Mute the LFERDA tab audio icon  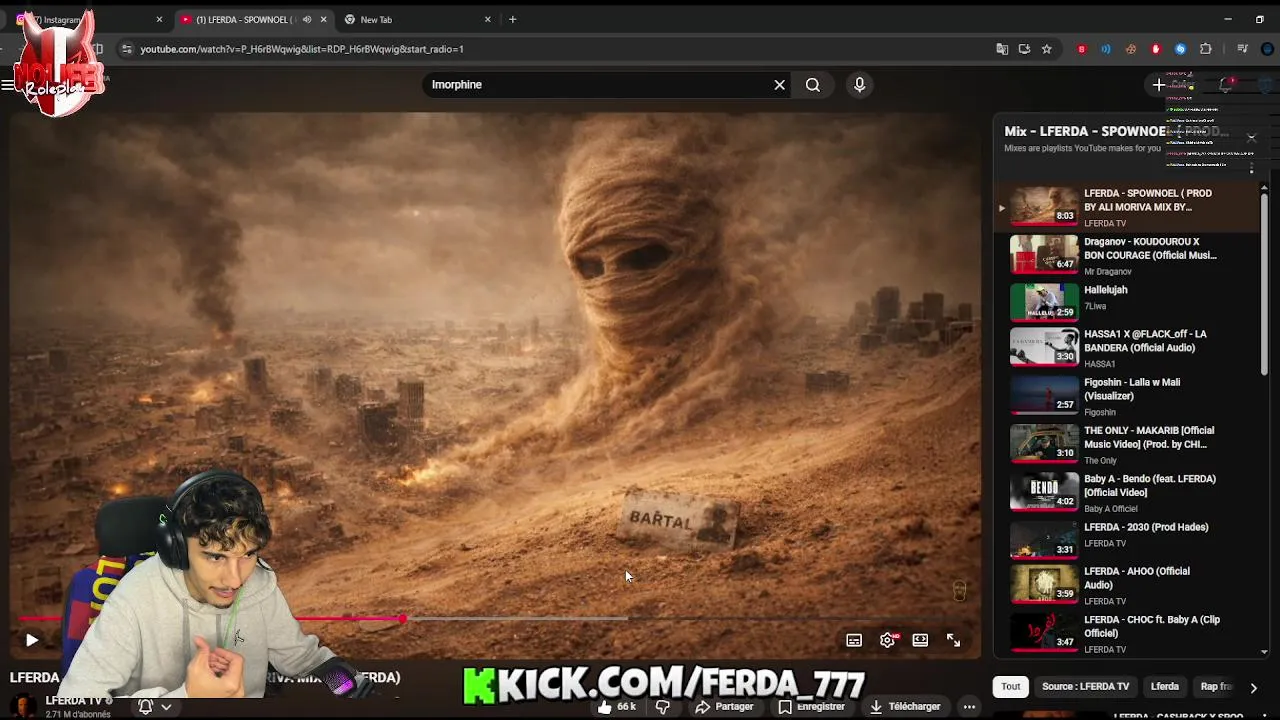307,19
